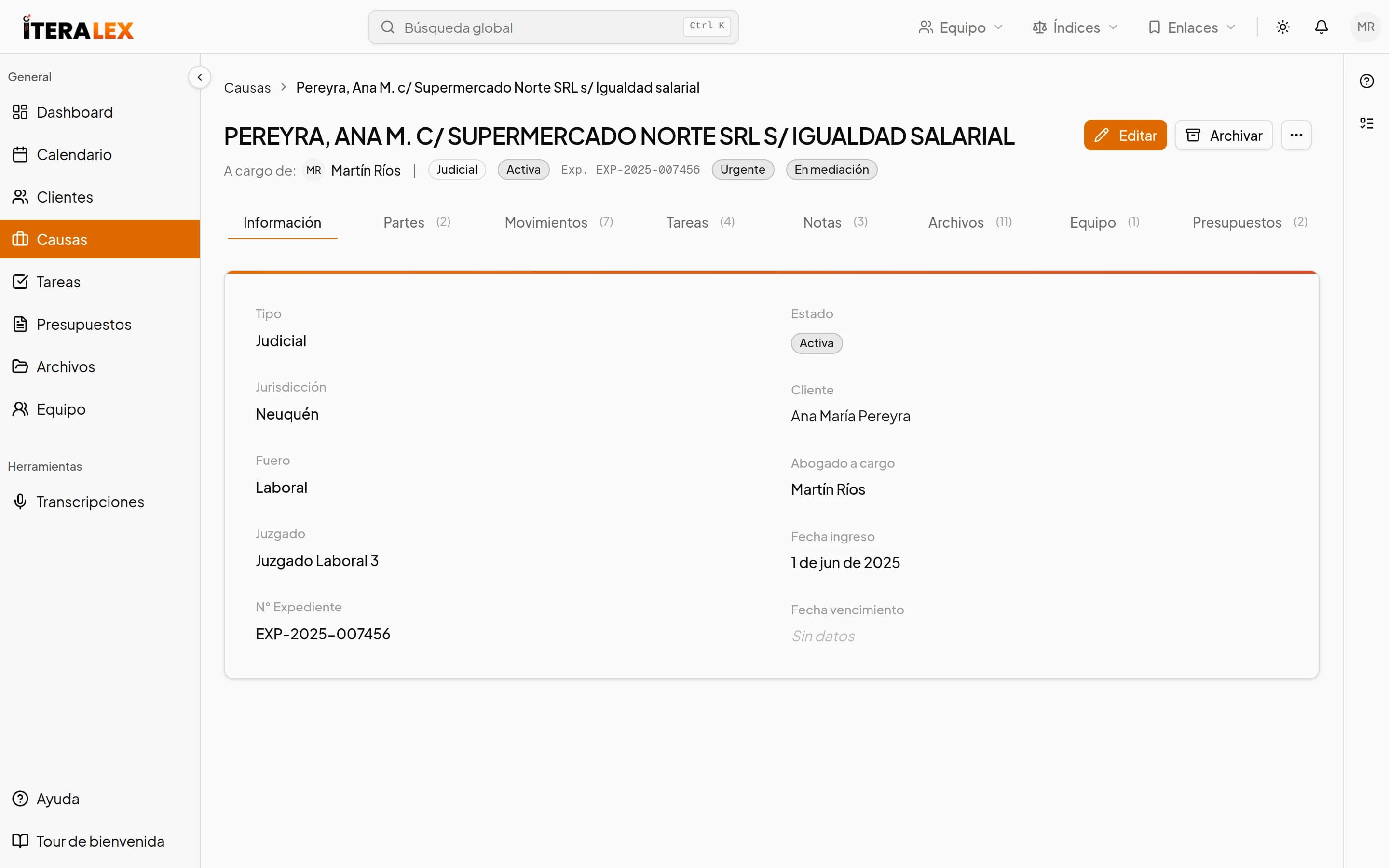1389x868 pixels.
Task: Click the Martín Ríos name in header
Action: (366, 171)
